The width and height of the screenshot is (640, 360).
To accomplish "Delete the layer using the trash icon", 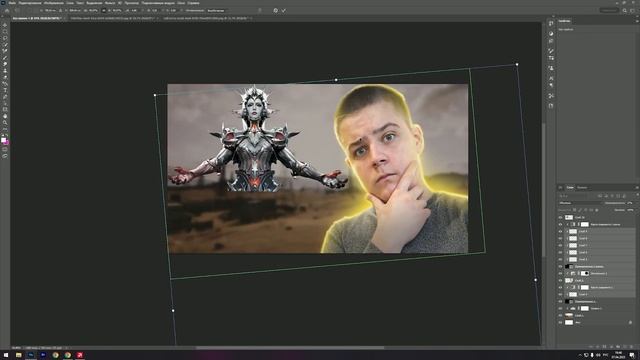I will click(631, 346).
